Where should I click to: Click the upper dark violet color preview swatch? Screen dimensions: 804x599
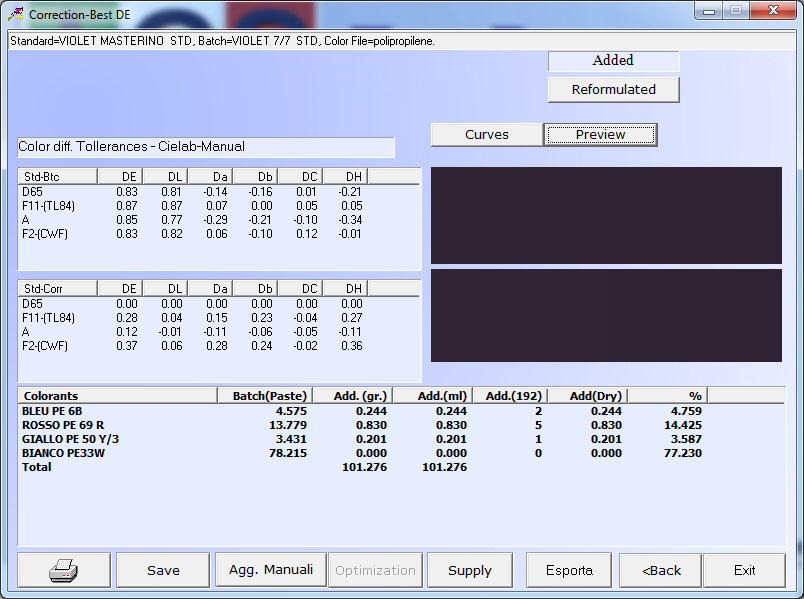[606, 215]
